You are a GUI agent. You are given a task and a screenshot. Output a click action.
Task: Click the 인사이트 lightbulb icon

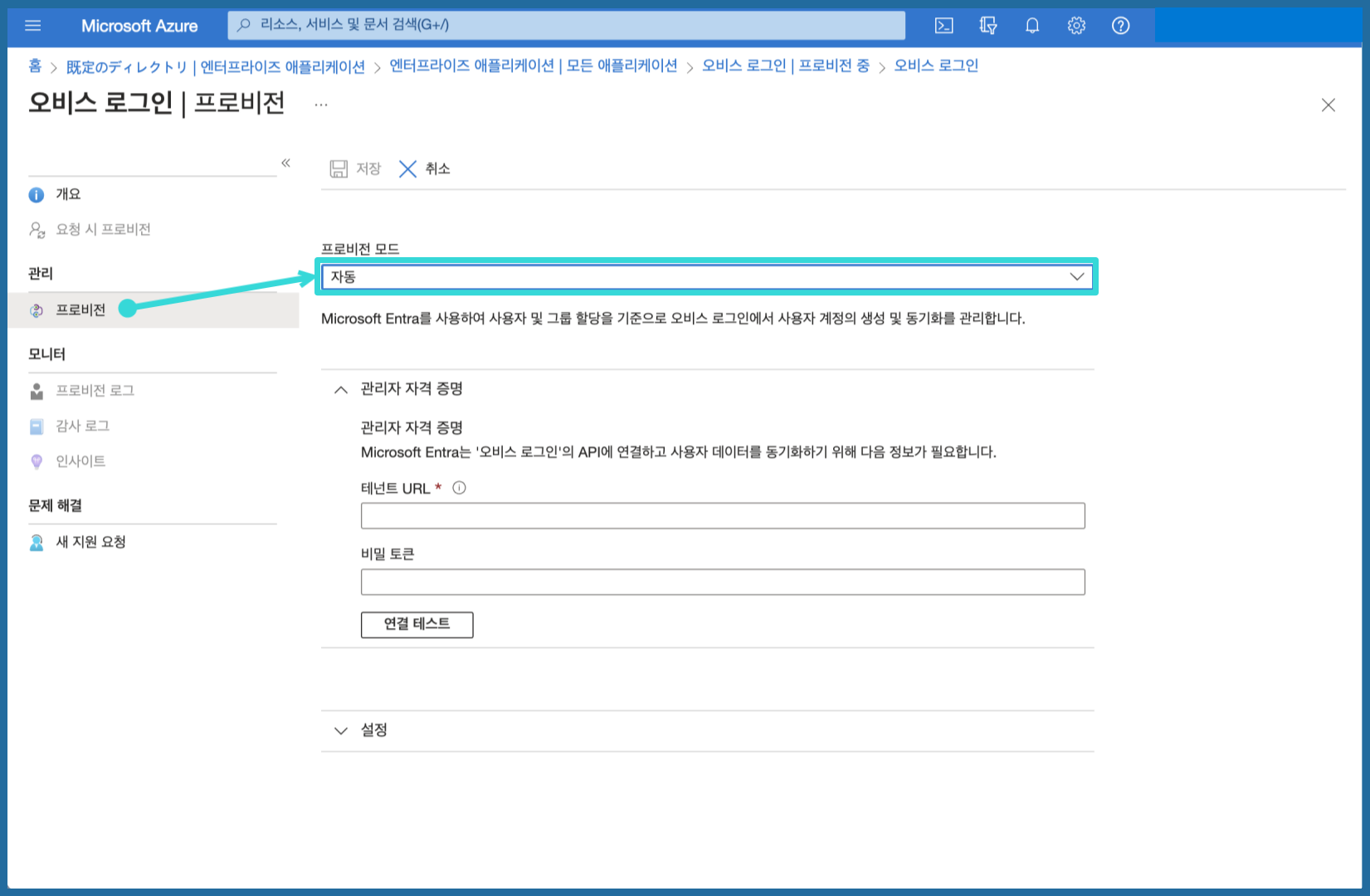pos(37,461)
